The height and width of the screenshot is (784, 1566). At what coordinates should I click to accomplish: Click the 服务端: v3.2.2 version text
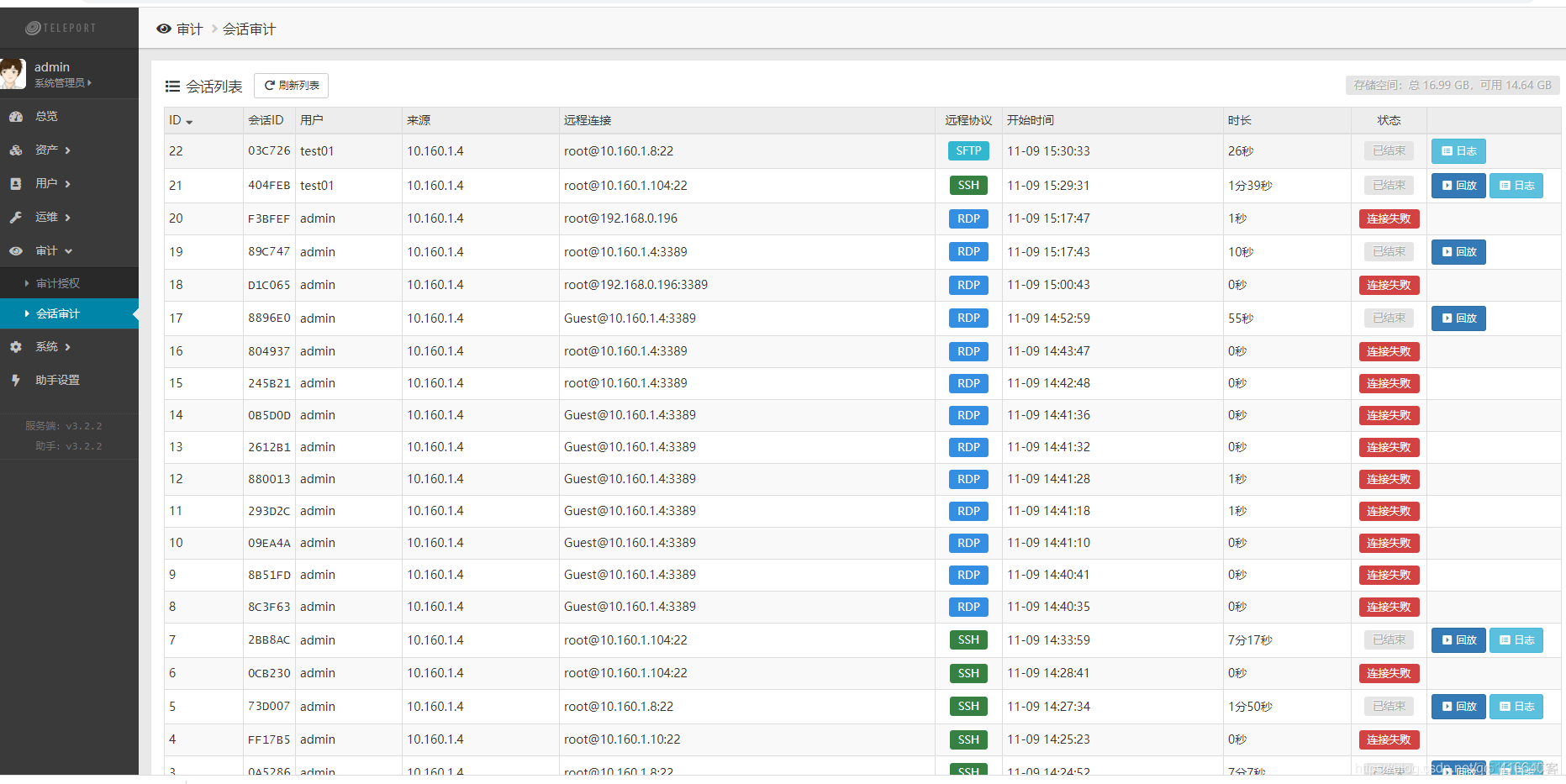point(64,426)
